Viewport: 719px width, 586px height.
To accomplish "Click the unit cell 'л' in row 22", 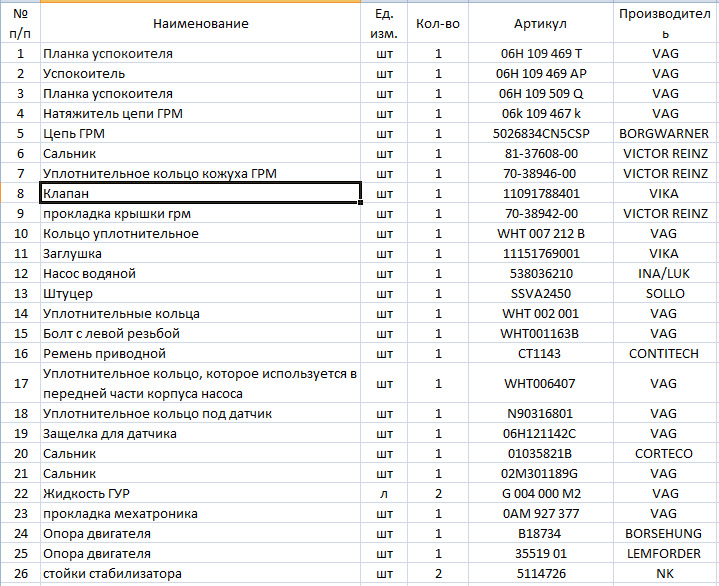I will coord(384,493).
